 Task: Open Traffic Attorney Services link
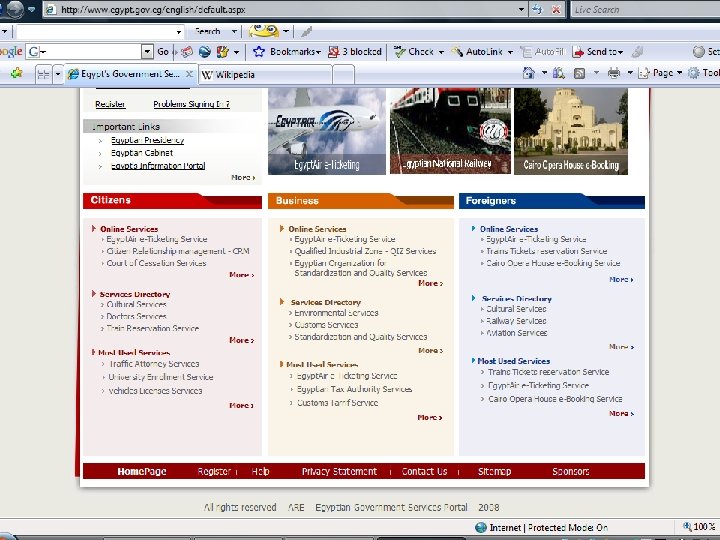[154, 364]
